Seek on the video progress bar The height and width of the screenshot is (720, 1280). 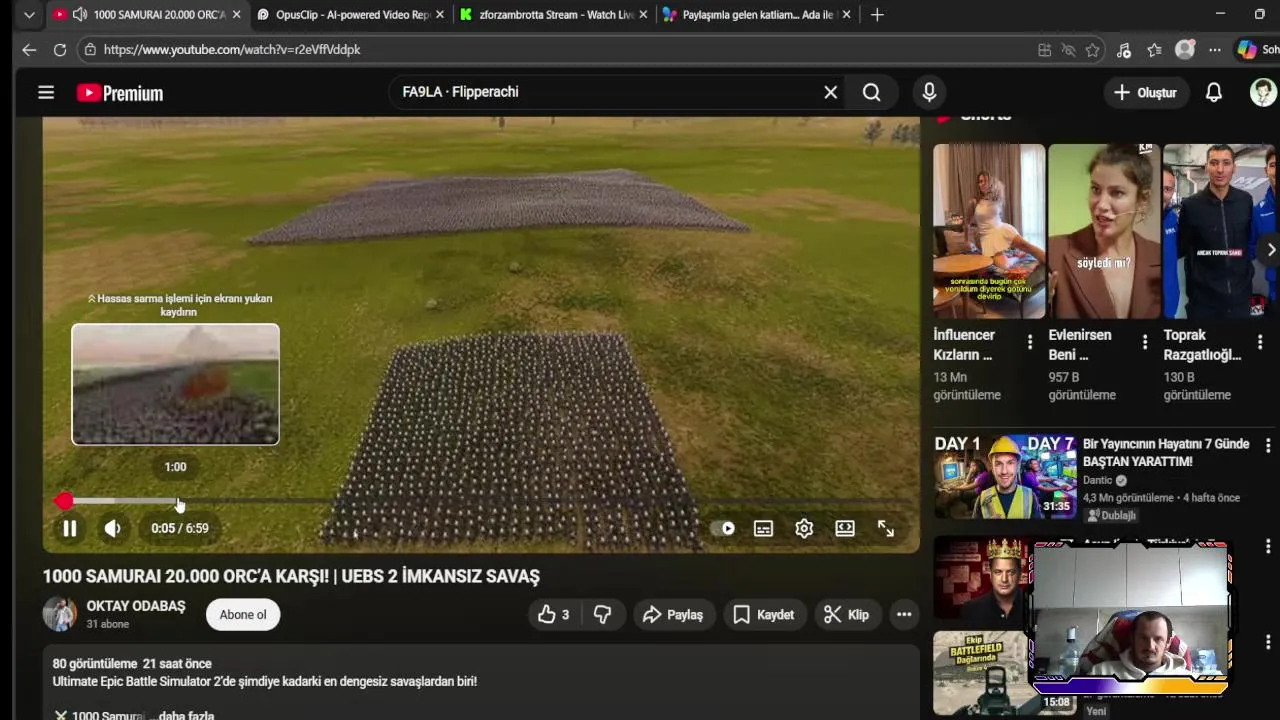(481, 501)
